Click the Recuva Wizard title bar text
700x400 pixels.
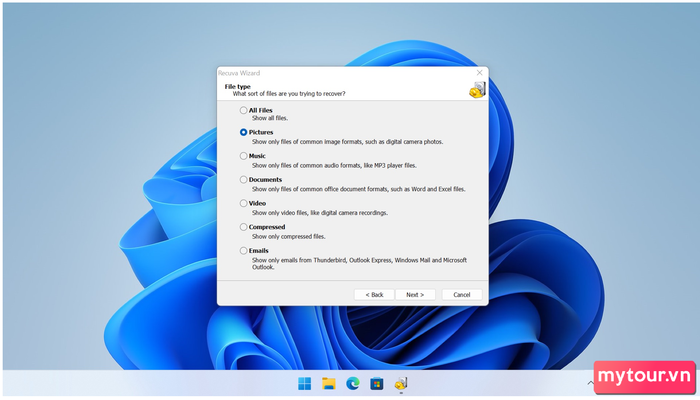pos(239,73)
